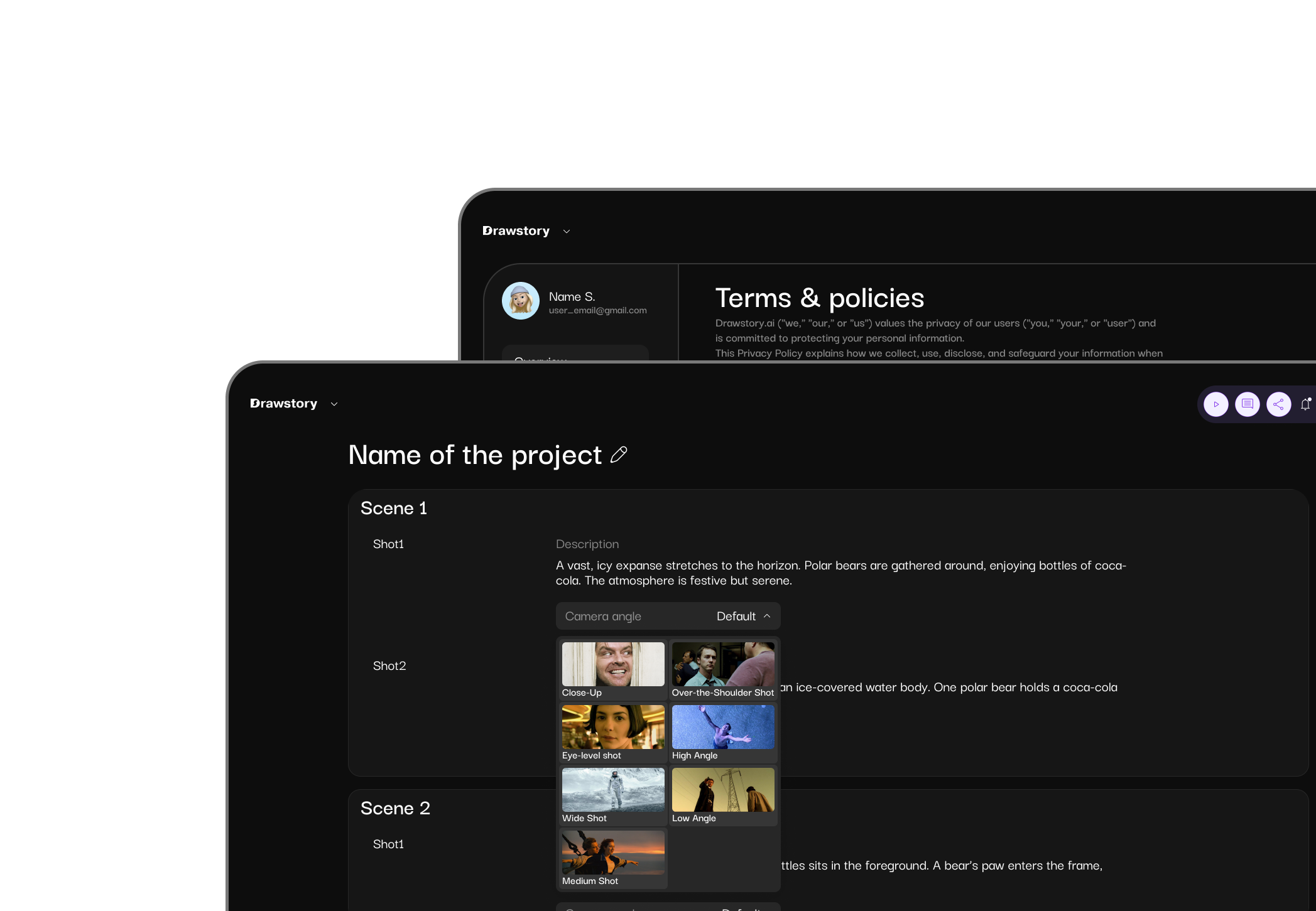This screenshot has width=1316, height=911.
Task: Click the pencil icon to rename project
Action: [619, 455]
